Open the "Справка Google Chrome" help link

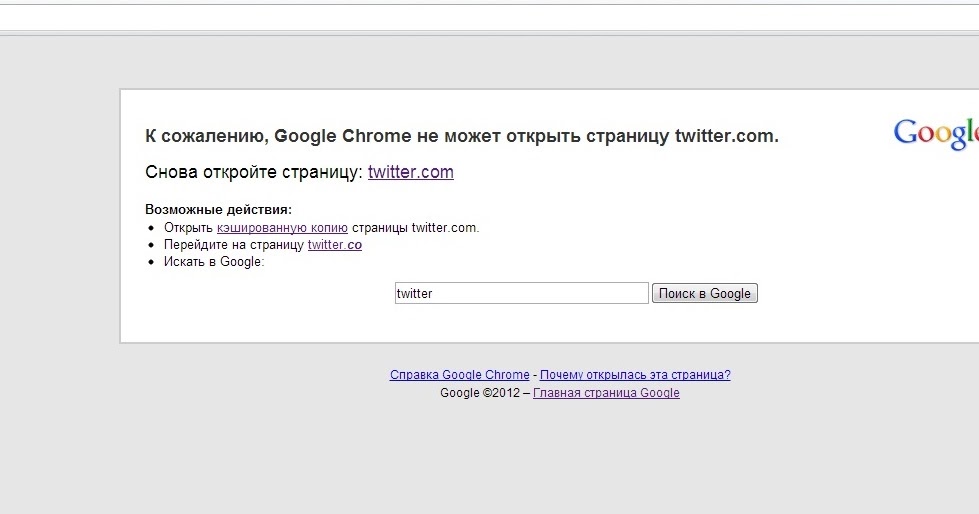click(x=459, y=375)
